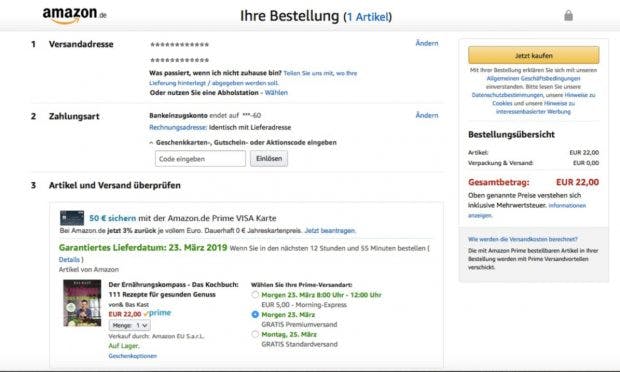Choose a pickup station via Wählen
620x372 pixels.
276,93
